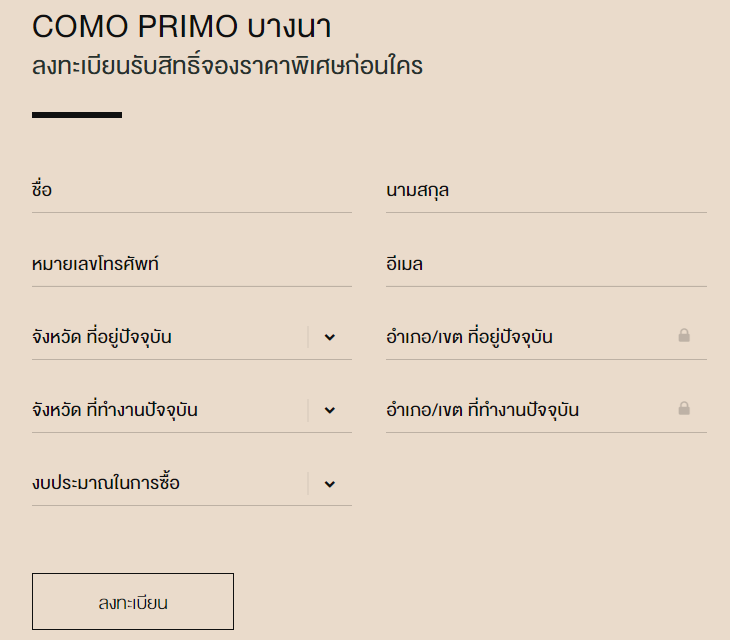Expand the จังหวัด ที่ทำงานปัจจุบัน dropdown
Image resolution: width=730 pixels, height=640 pixels.
tap(170, 410)
